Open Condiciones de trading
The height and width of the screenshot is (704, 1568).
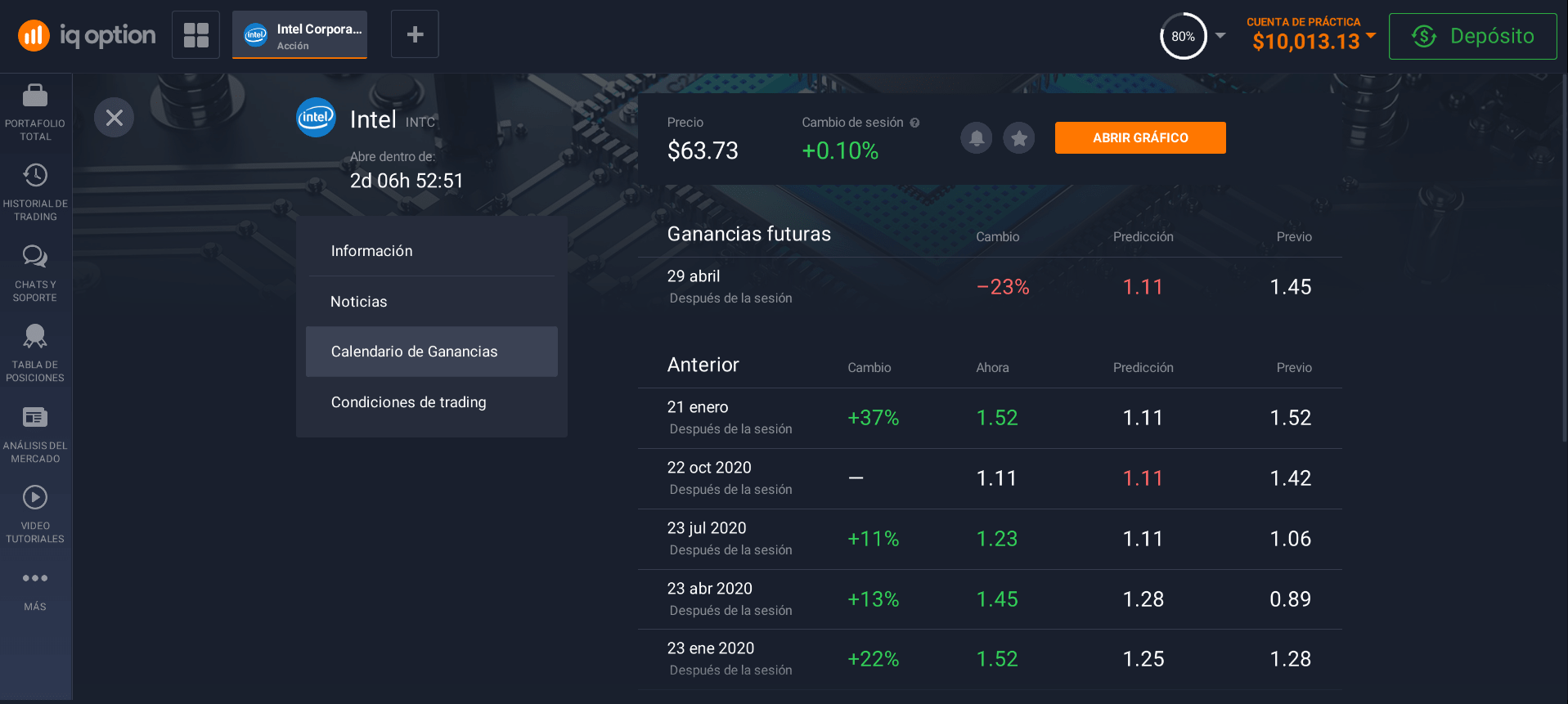[432, 402]
